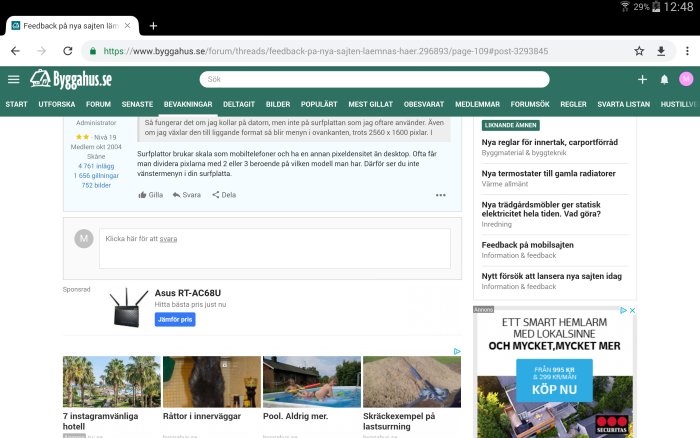Viewport: 700px width, 438px height.
Task: Click the Jämför pris button
Action: click(x=175, y=319)
